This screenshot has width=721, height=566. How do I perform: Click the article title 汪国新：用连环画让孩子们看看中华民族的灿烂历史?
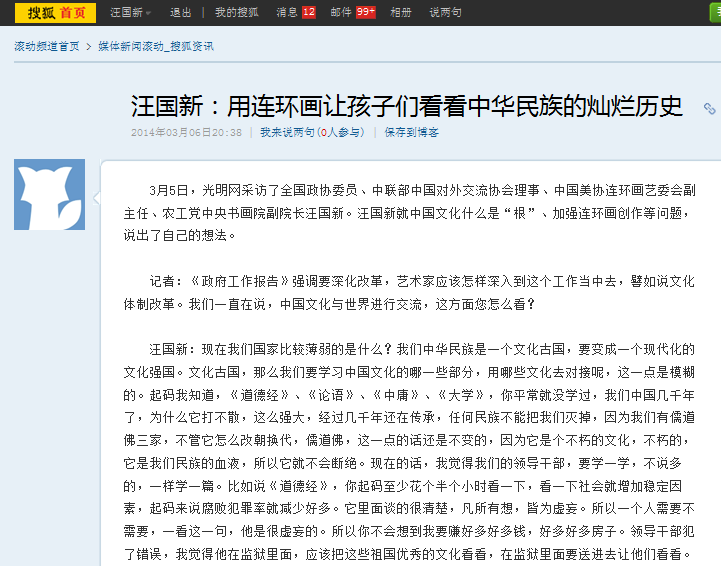coord(406,106)
